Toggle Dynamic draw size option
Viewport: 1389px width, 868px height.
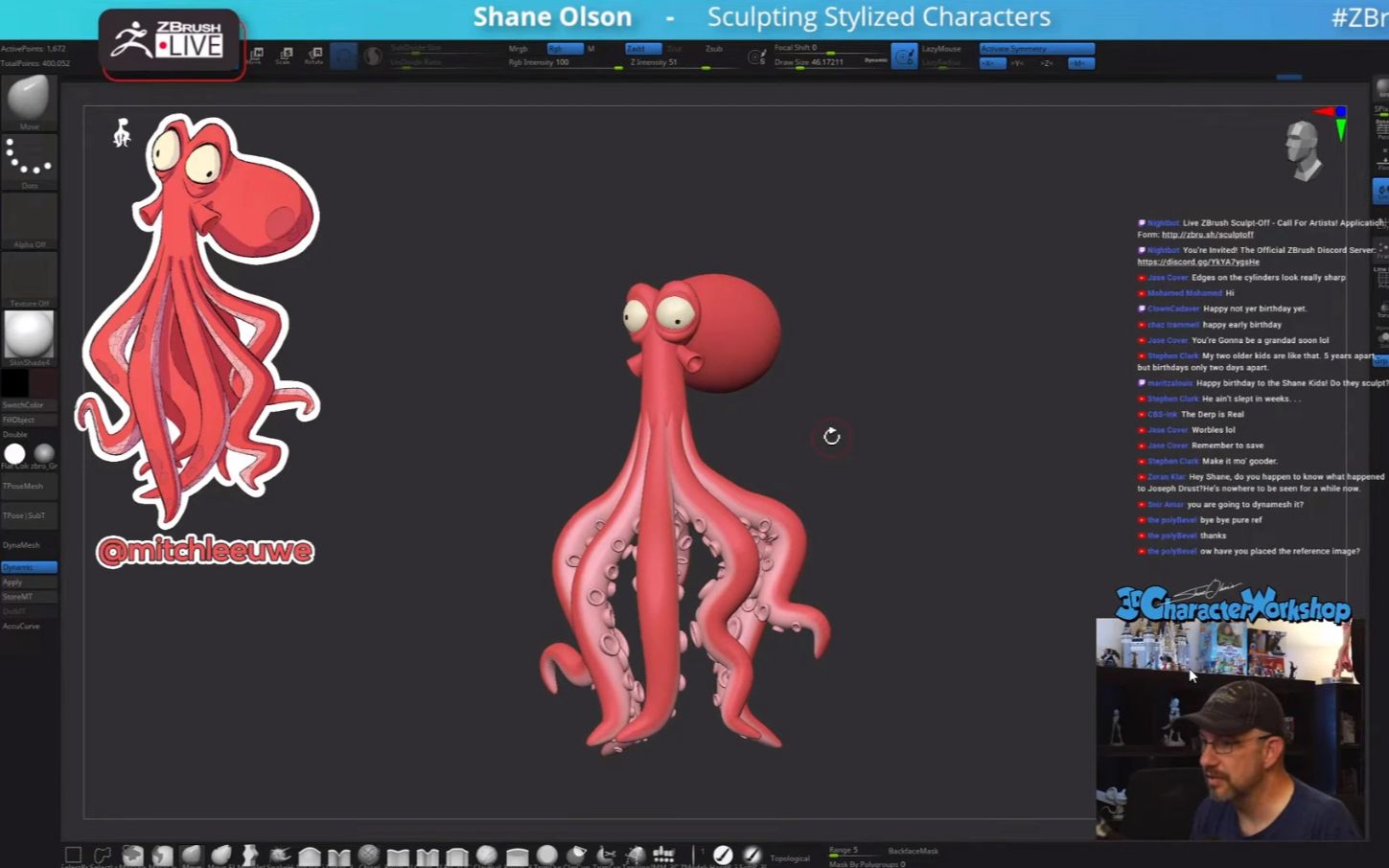[875, 60]
